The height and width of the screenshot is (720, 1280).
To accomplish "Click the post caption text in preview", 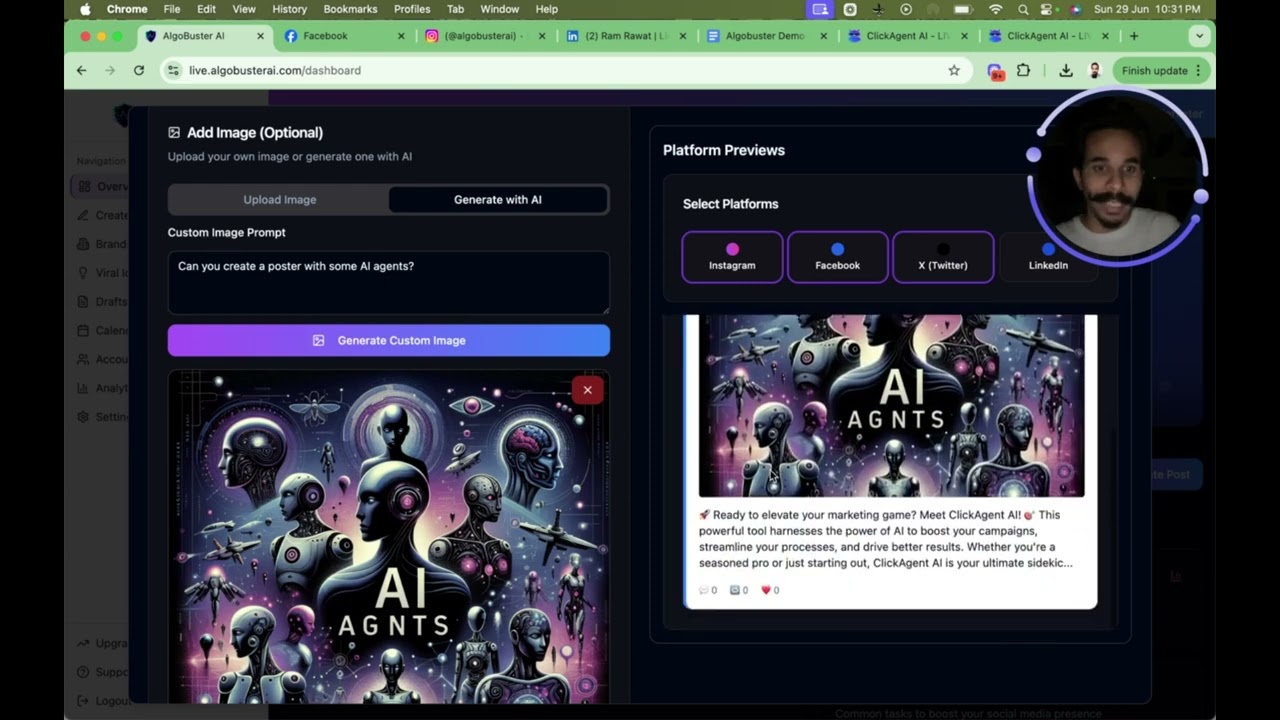I will point(886,539).
